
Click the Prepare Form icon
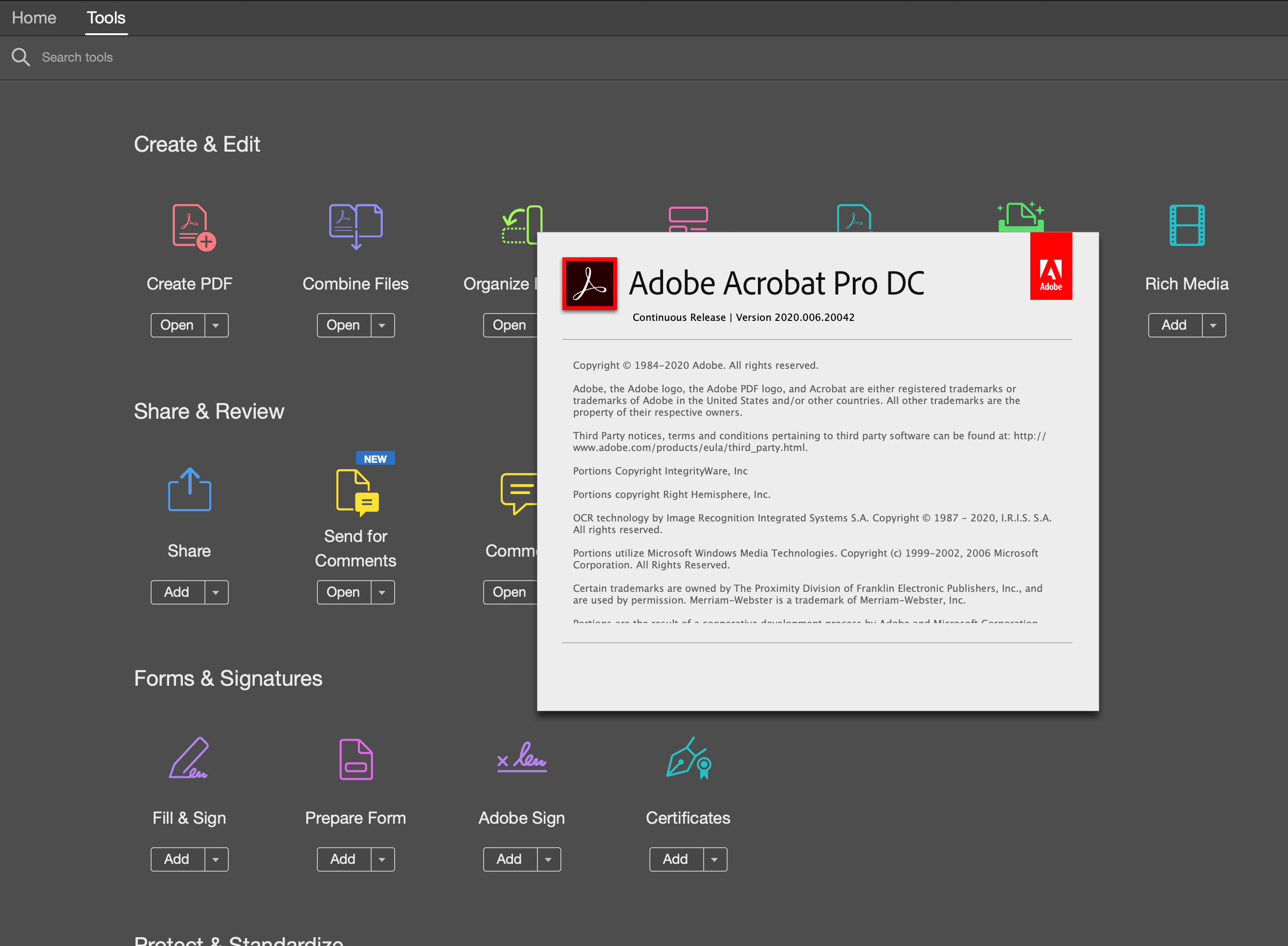click(x=355, y=759)
